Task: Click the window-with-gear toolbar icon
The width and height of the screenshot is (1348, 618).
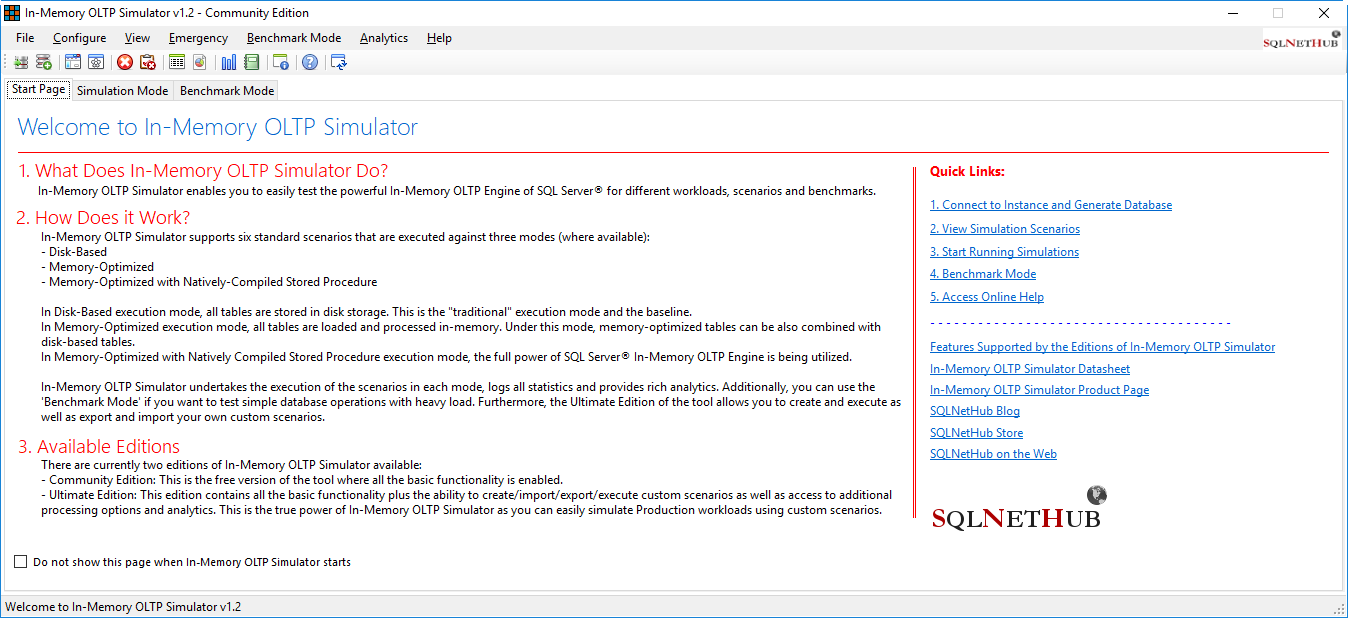Action: tap(96, 62)
